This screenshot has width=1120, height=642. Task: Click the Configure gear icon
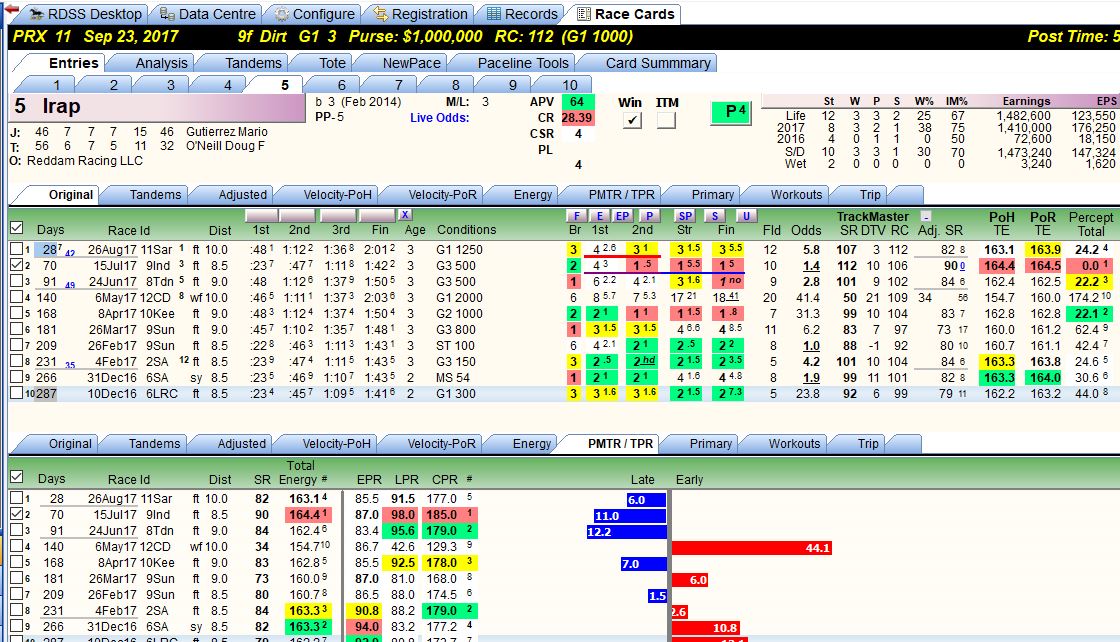(x=282, y=14)
